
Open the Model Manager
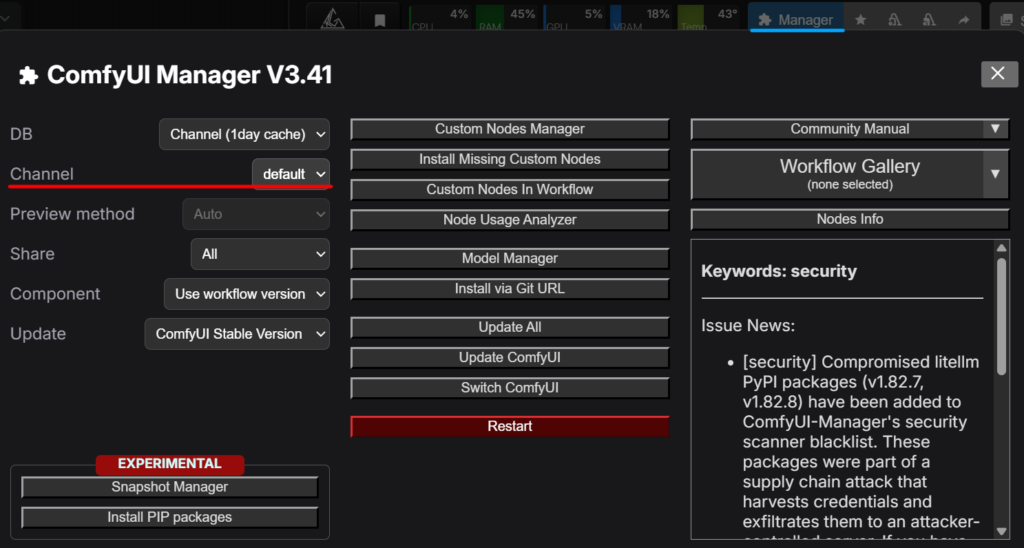click(509, 259)
